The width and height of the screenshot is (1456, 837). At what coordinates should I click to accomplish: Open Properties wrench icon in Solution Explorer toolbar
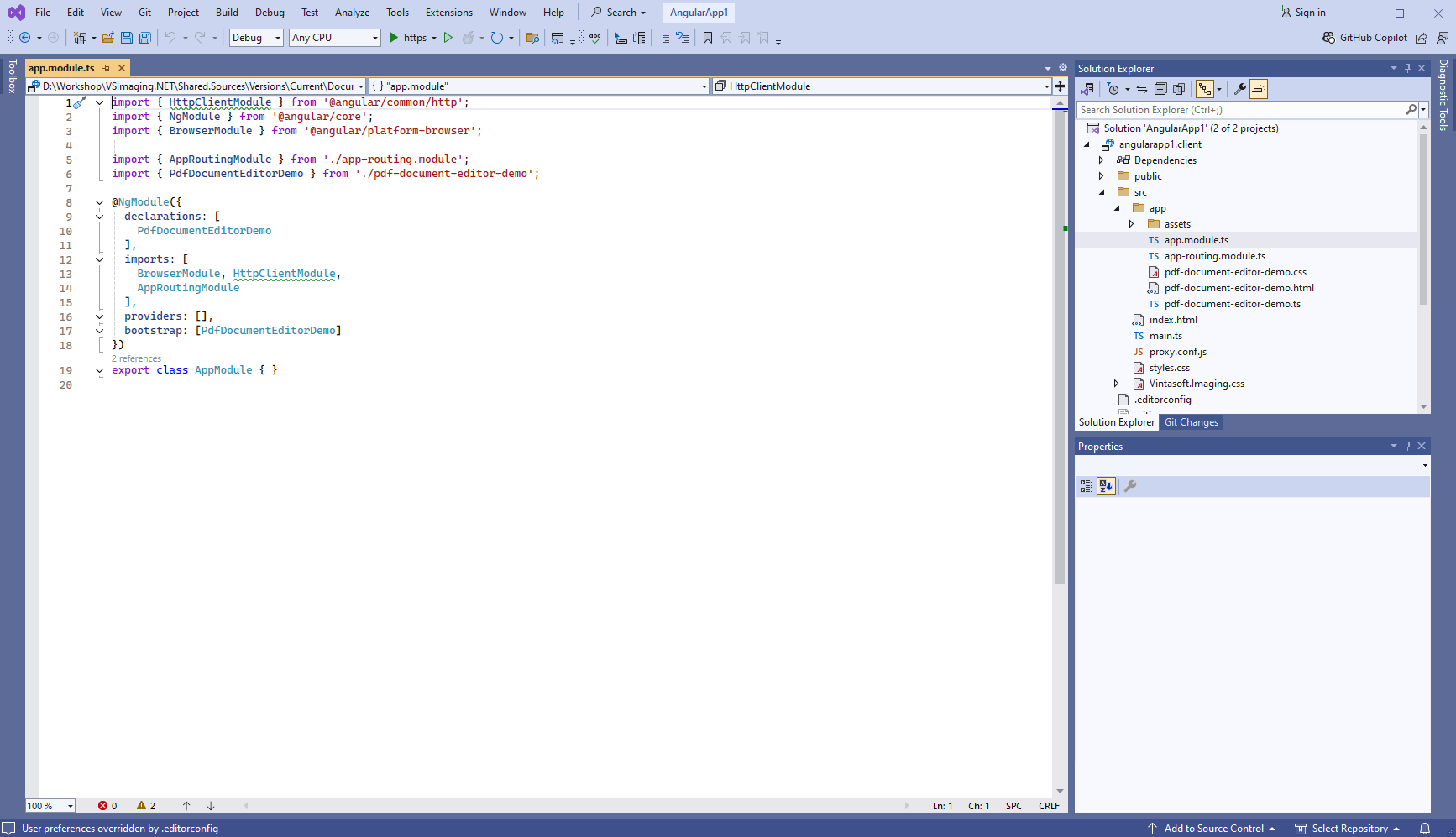[x=1239, y=89]
